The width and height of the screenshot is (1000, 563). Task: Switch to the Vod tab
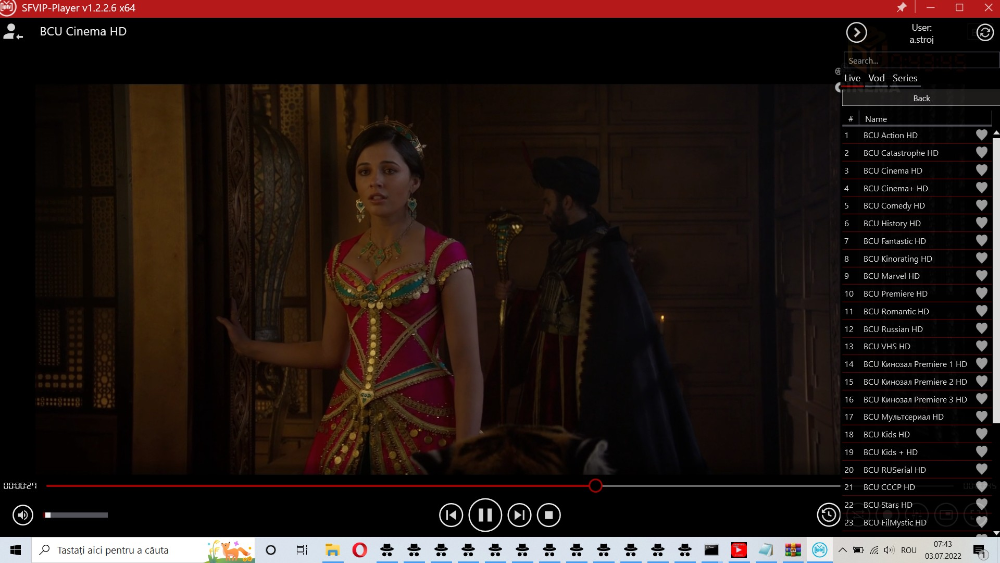point(876,78)
